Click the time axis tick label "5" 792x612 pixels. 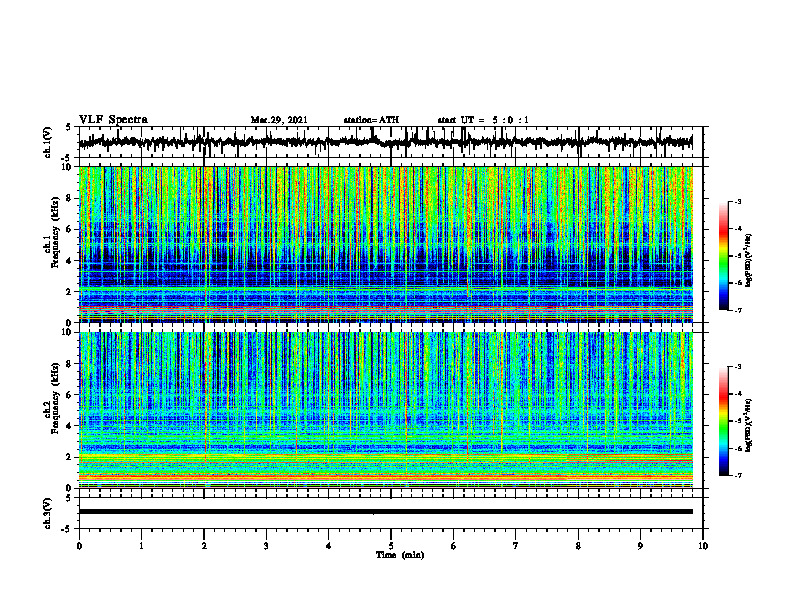(391, 546)
